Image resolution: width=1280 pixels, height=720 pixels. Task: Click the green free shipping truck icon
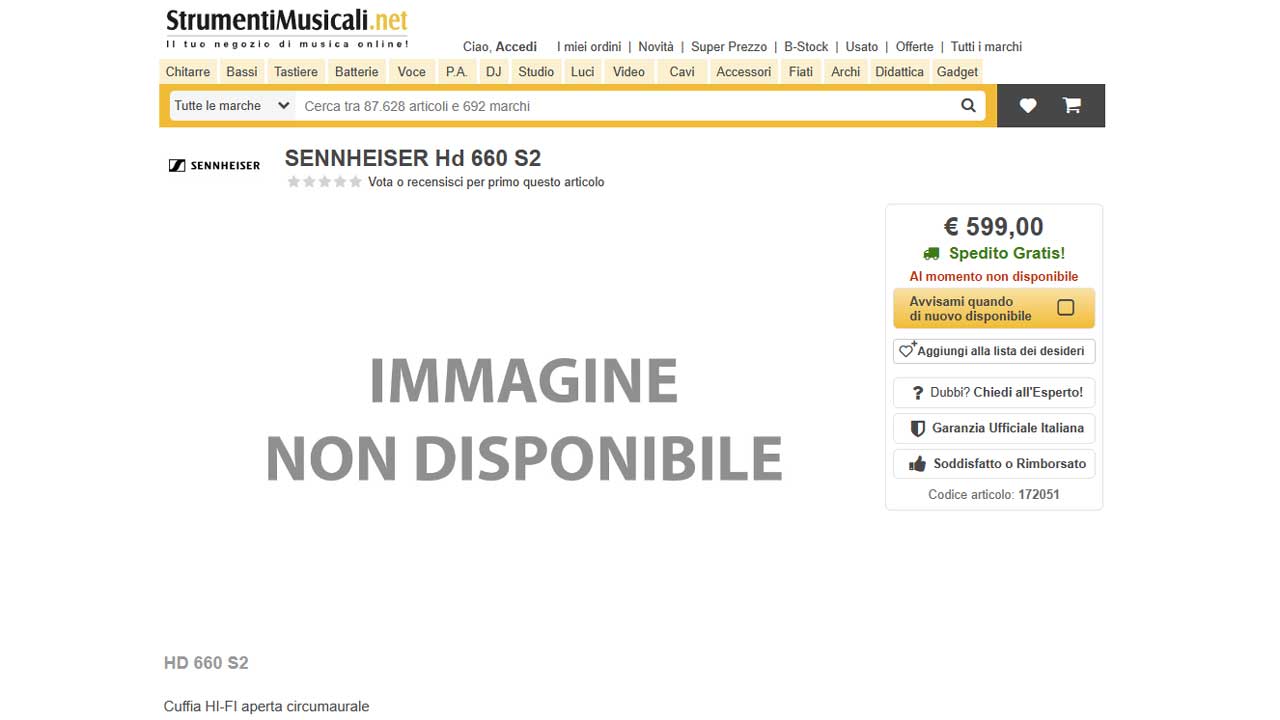[x=932, y=254]
